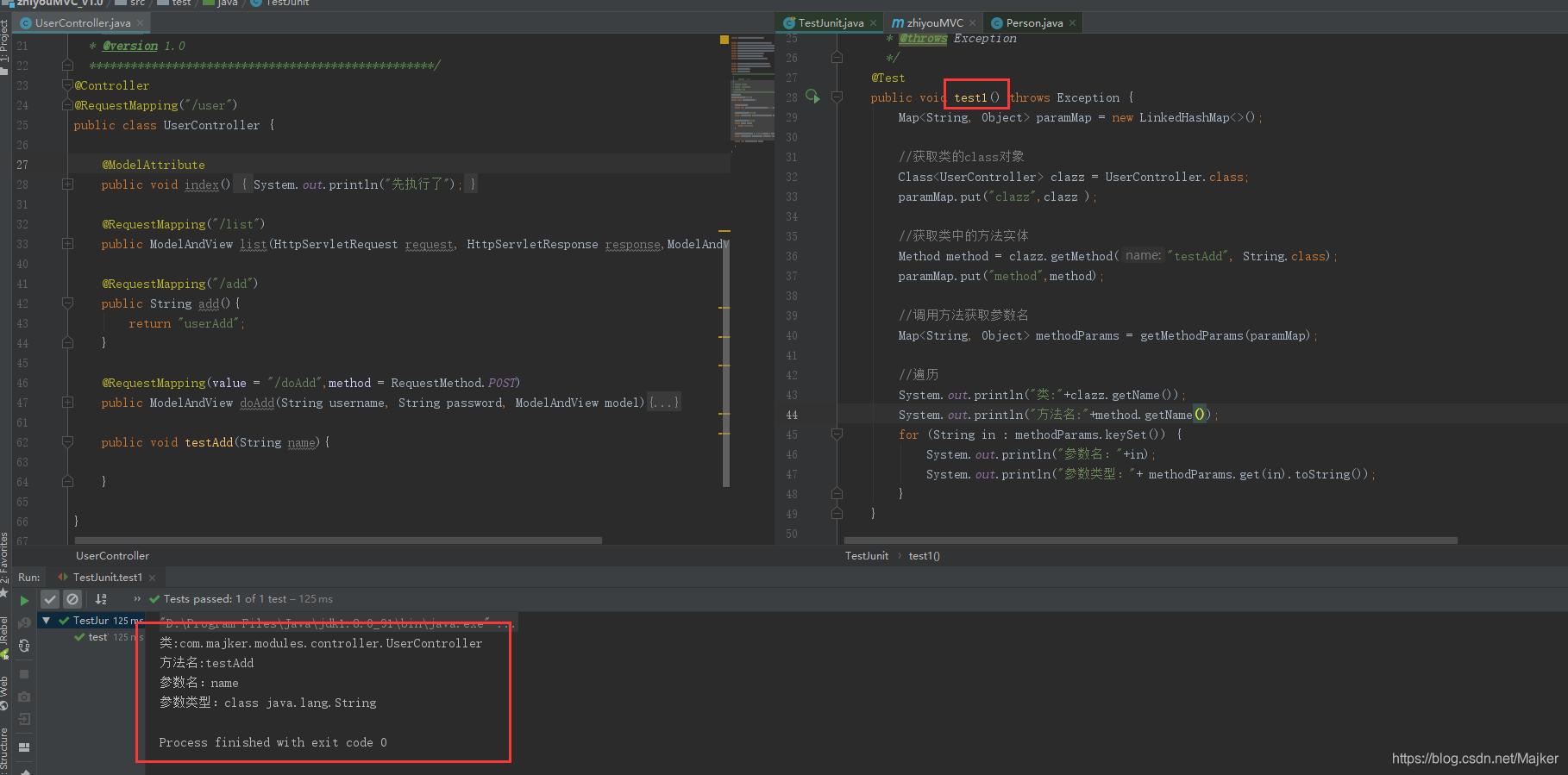Toggle Show Passed tests checkmark button

[x=50, y=599]
